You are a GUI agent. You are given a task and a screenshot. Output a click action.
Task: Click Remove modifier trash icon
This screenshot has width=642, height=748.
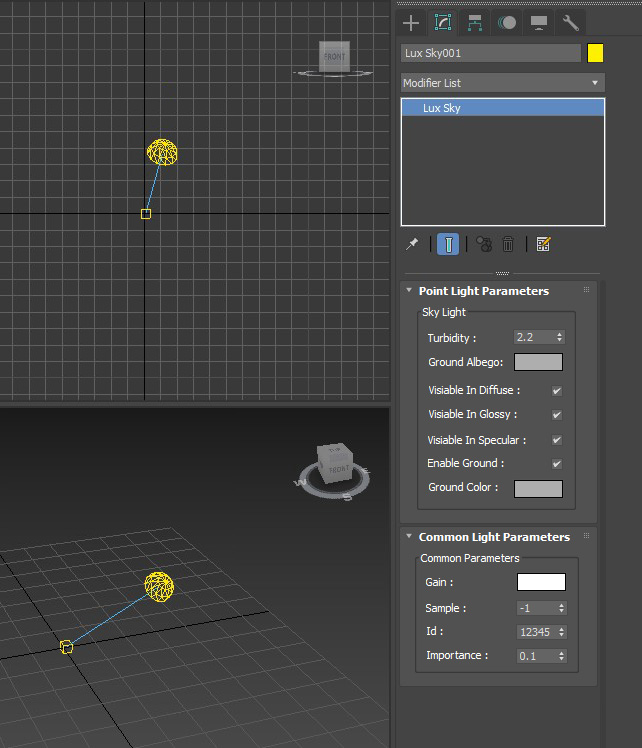[x=508, y=244]
